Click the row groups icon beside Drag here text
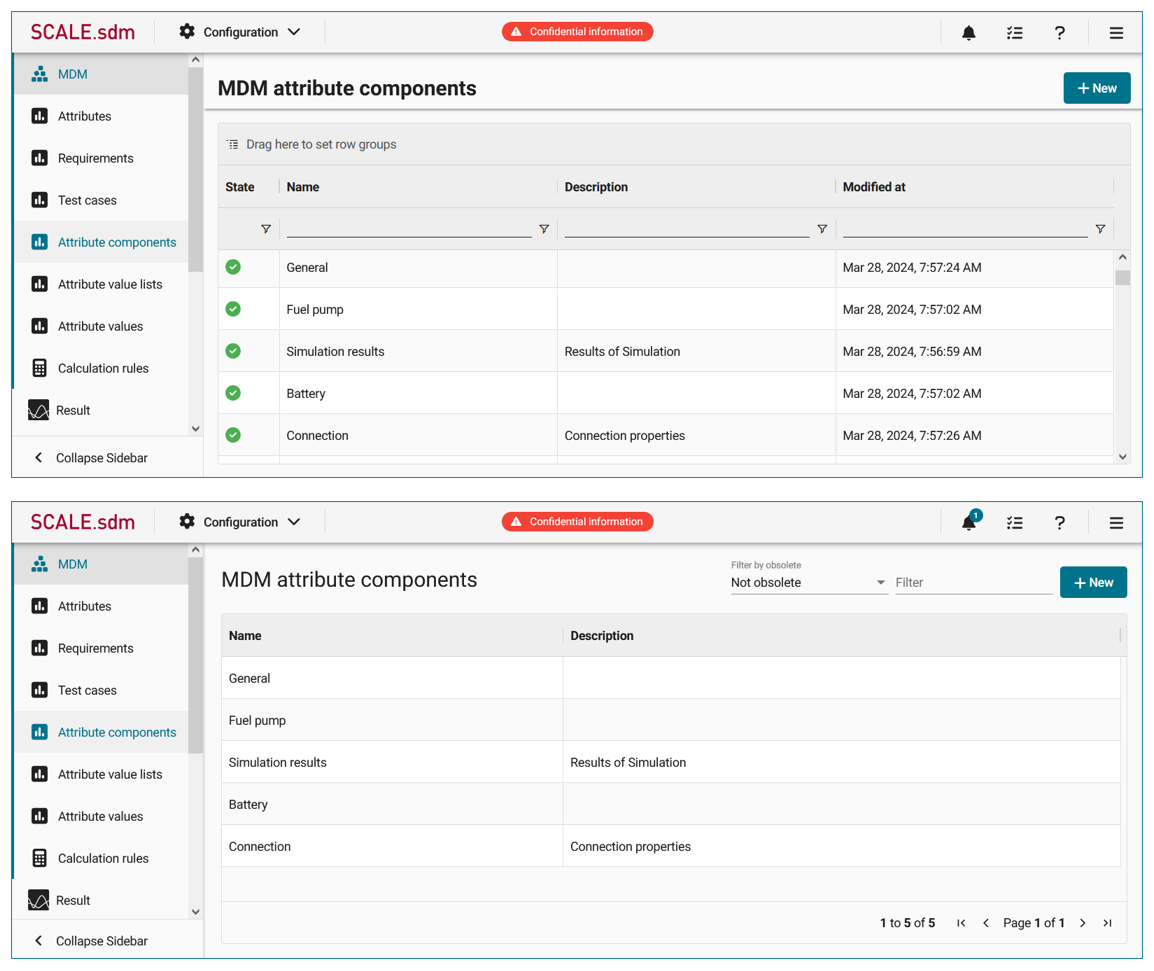This screenshot has height=971, width=1154. coord(233,144)
